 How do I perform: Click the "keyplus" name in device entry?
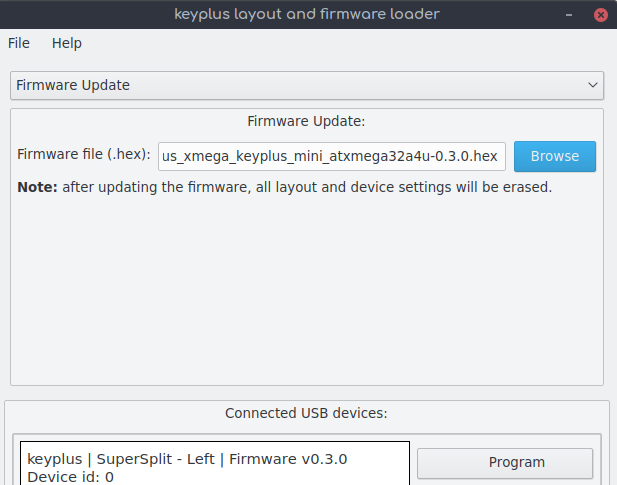(55, 459)
